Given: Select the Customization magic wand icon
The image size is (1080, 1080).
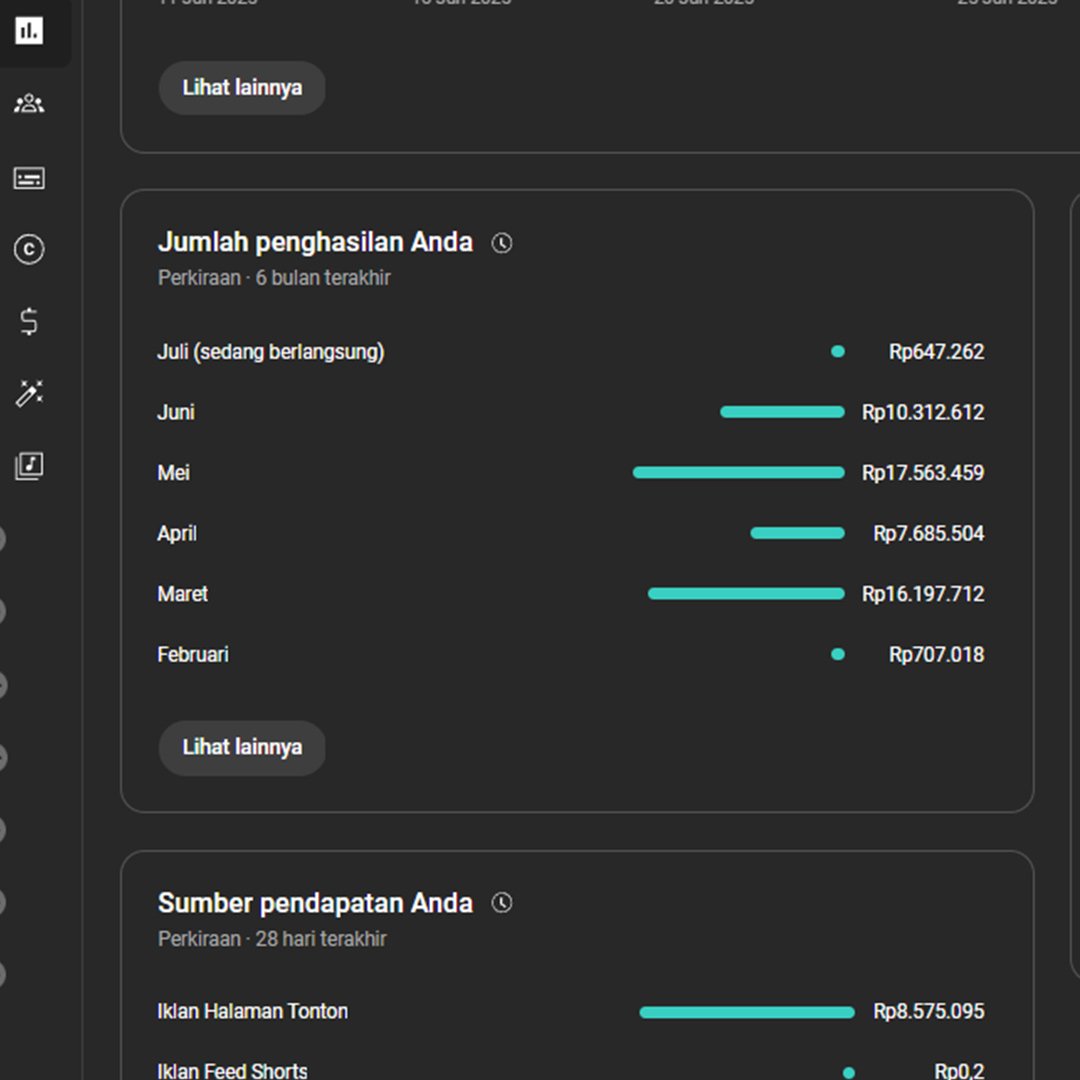Looking at the screenshot, I should point(28,393).
